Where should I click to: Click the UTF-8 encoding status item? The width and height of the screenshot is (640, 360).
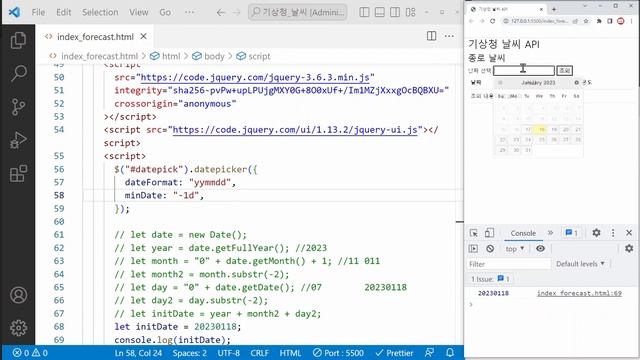[x=229, y=353]
